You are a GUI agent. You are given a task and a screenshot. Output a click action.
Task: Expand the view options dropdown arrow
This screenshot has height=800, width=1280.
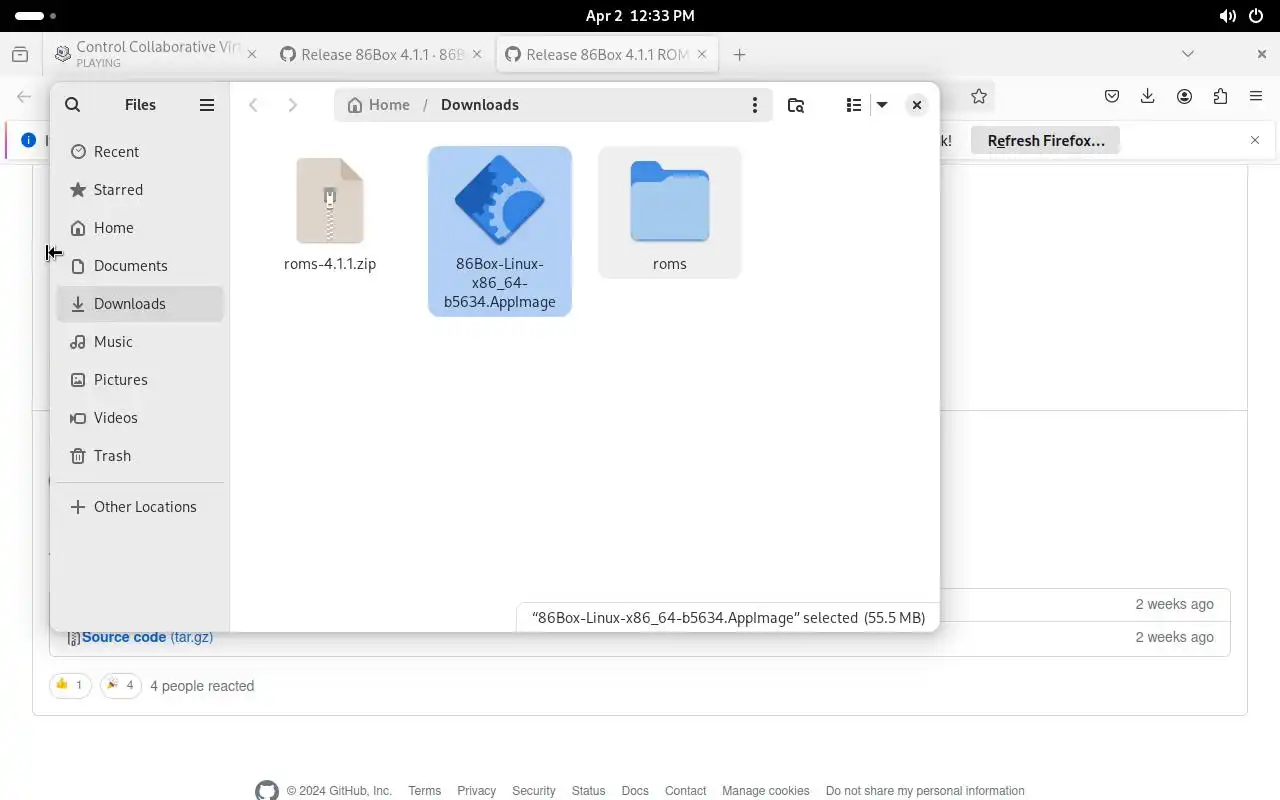pyautogui.click(x=882, y=105)
